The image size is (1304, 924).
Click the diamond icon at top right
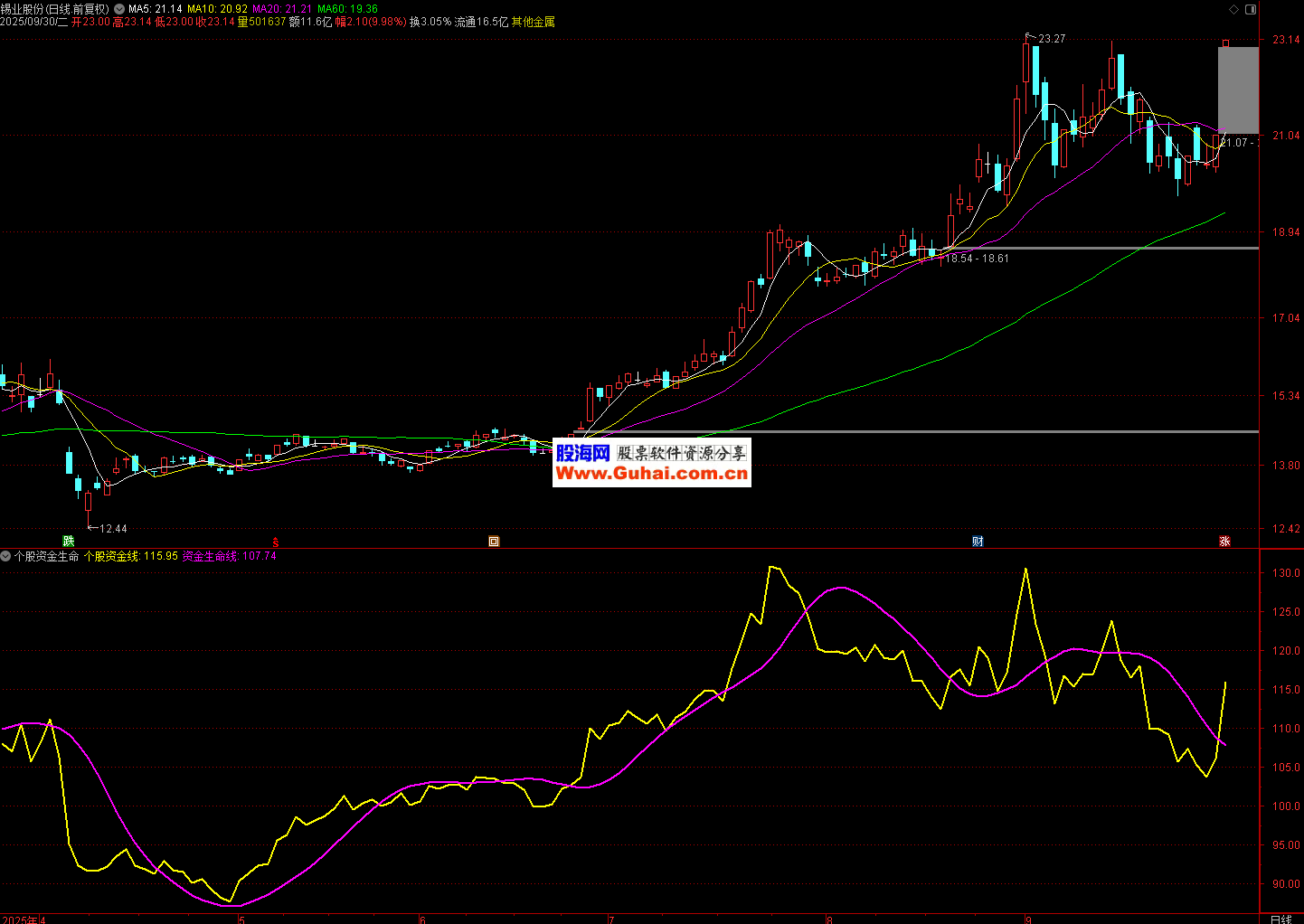point(1234,9)
